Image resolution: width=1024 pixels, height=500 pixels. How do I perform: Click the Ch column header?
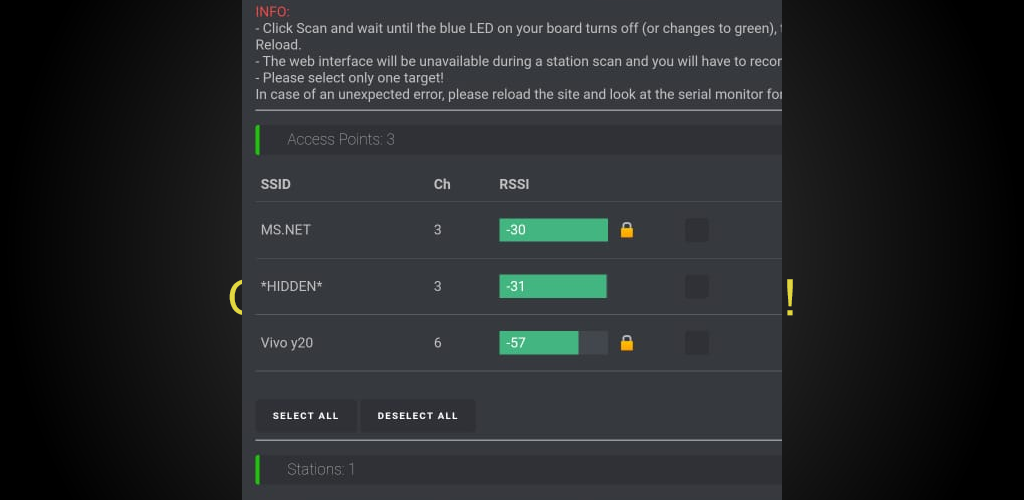point(442,184)
